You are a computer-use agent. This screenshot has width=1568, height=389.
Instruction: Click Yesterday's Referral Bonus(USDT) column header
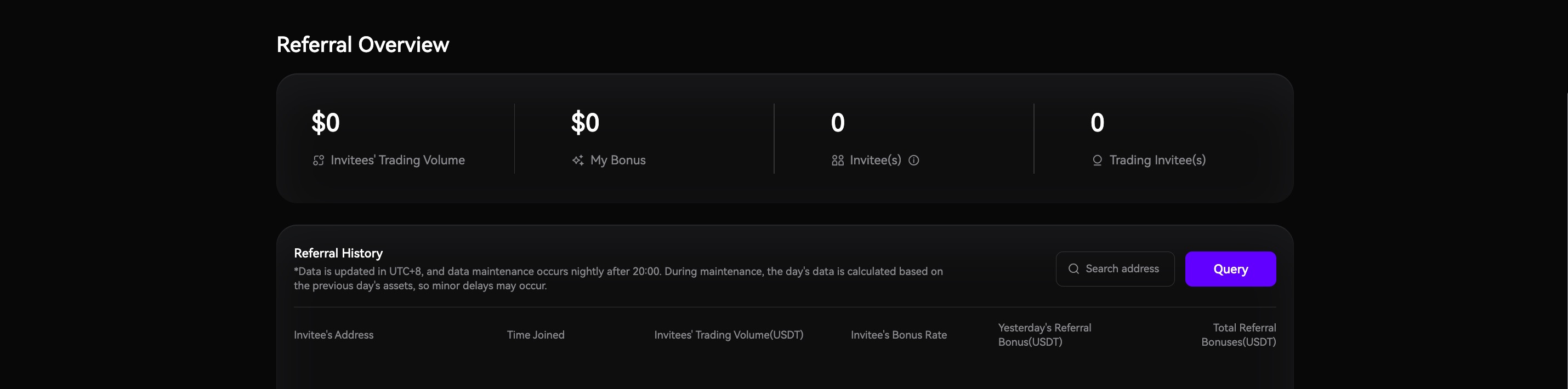(x=1044, y=335)
